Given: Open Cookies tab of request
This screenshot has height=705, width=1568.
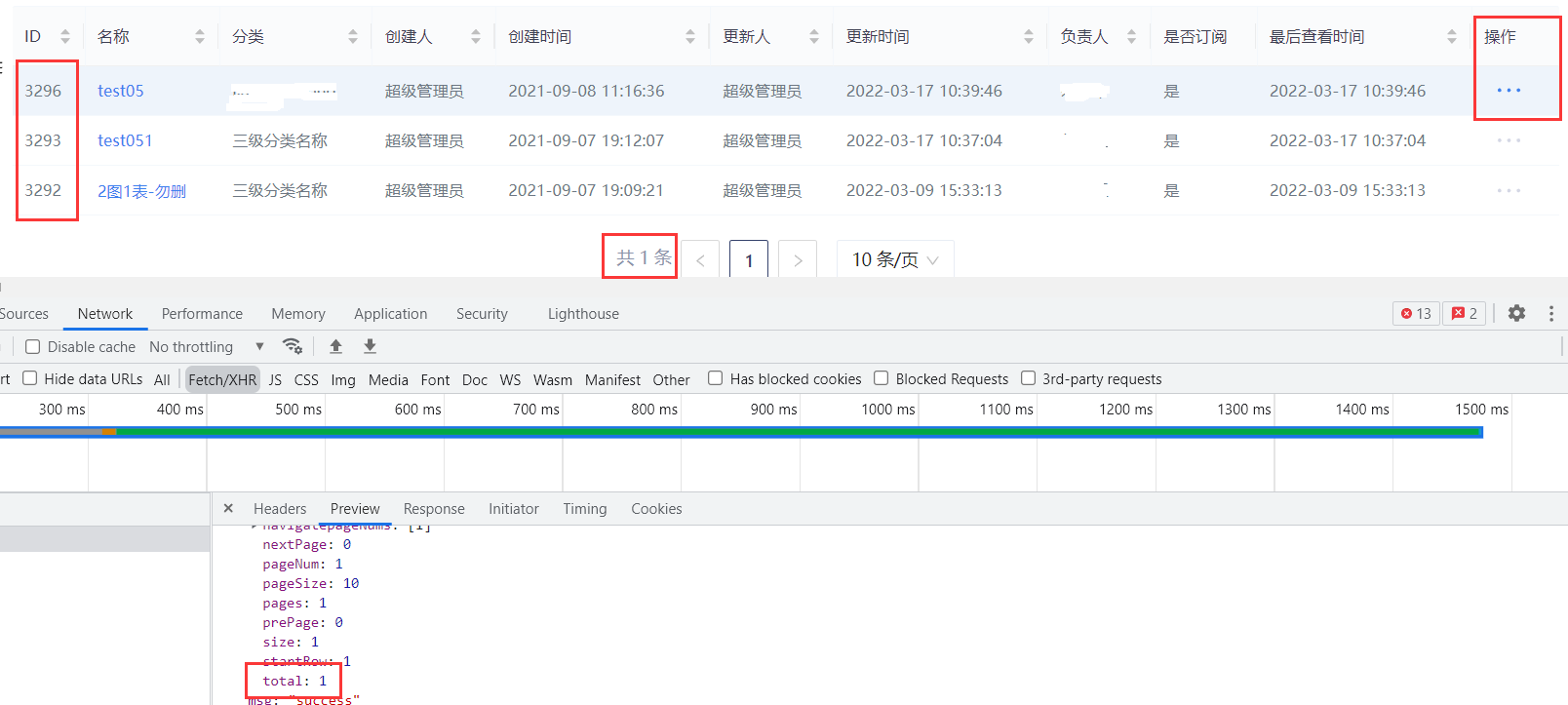Looking at the screenshot, I should (656, 509).
